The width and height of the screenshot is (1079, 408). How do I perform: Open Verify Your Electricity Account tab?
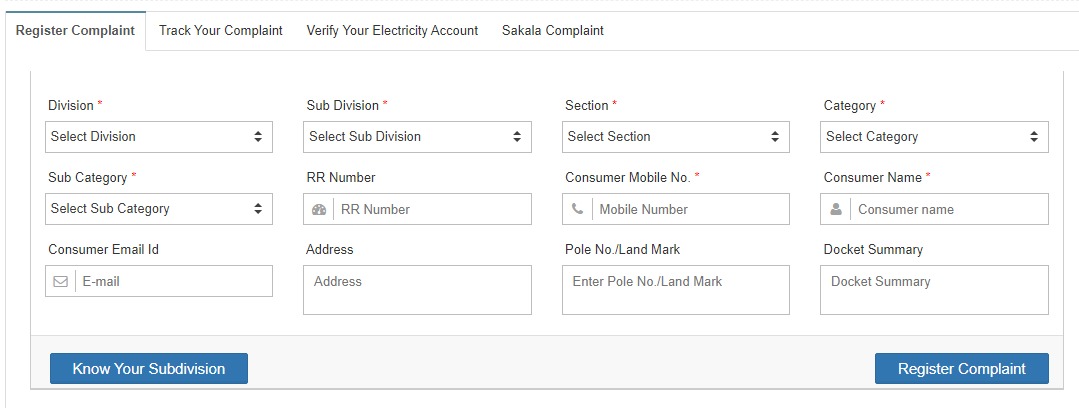[392, 30]
